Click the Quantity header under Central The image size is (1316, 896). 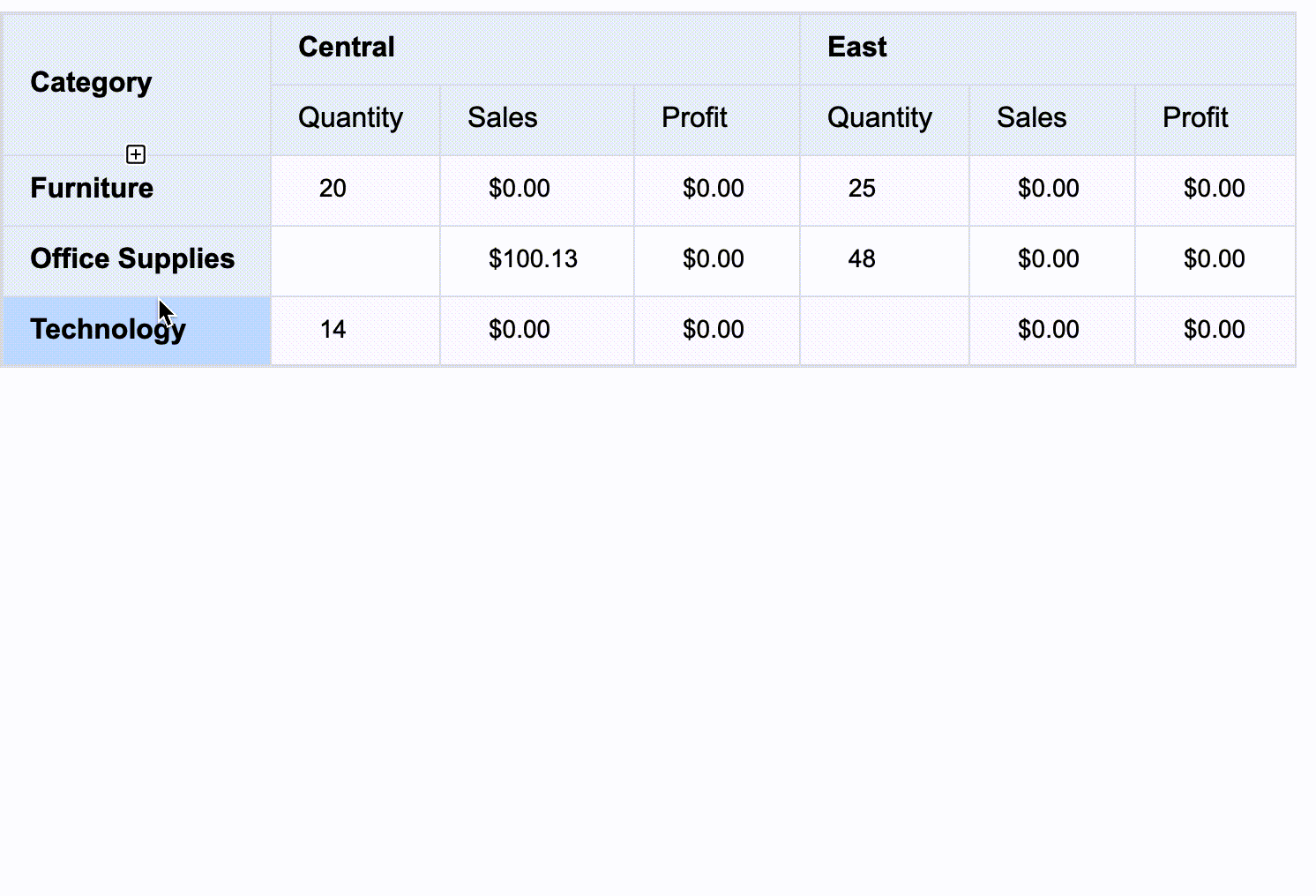(350, 118)
